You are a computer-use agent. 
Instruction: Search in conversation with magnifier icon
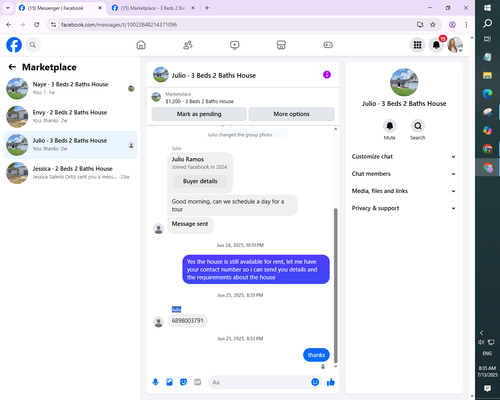(x=418, y=126)
